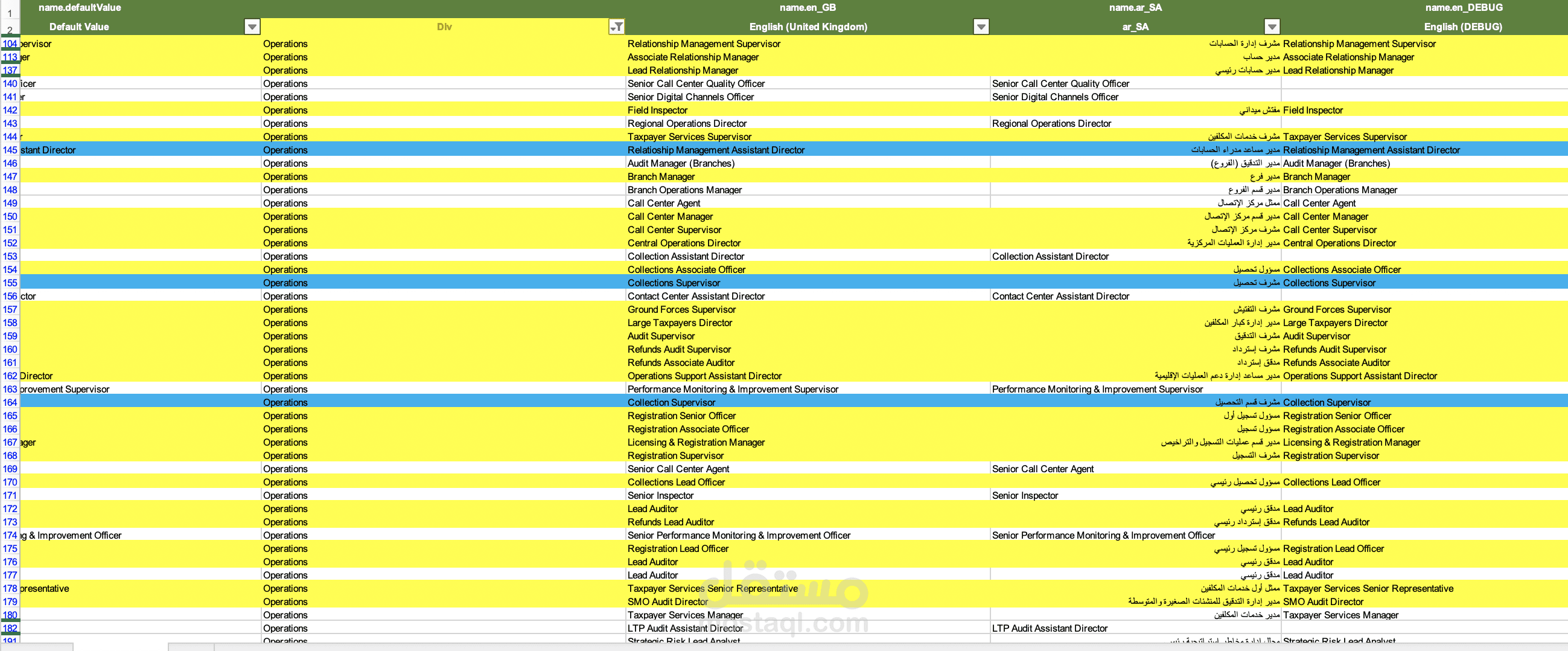Viewport: 1568px width, 651px height.
Task: Click Collections Supervisor in en_GB column
Action: (673, 283)
